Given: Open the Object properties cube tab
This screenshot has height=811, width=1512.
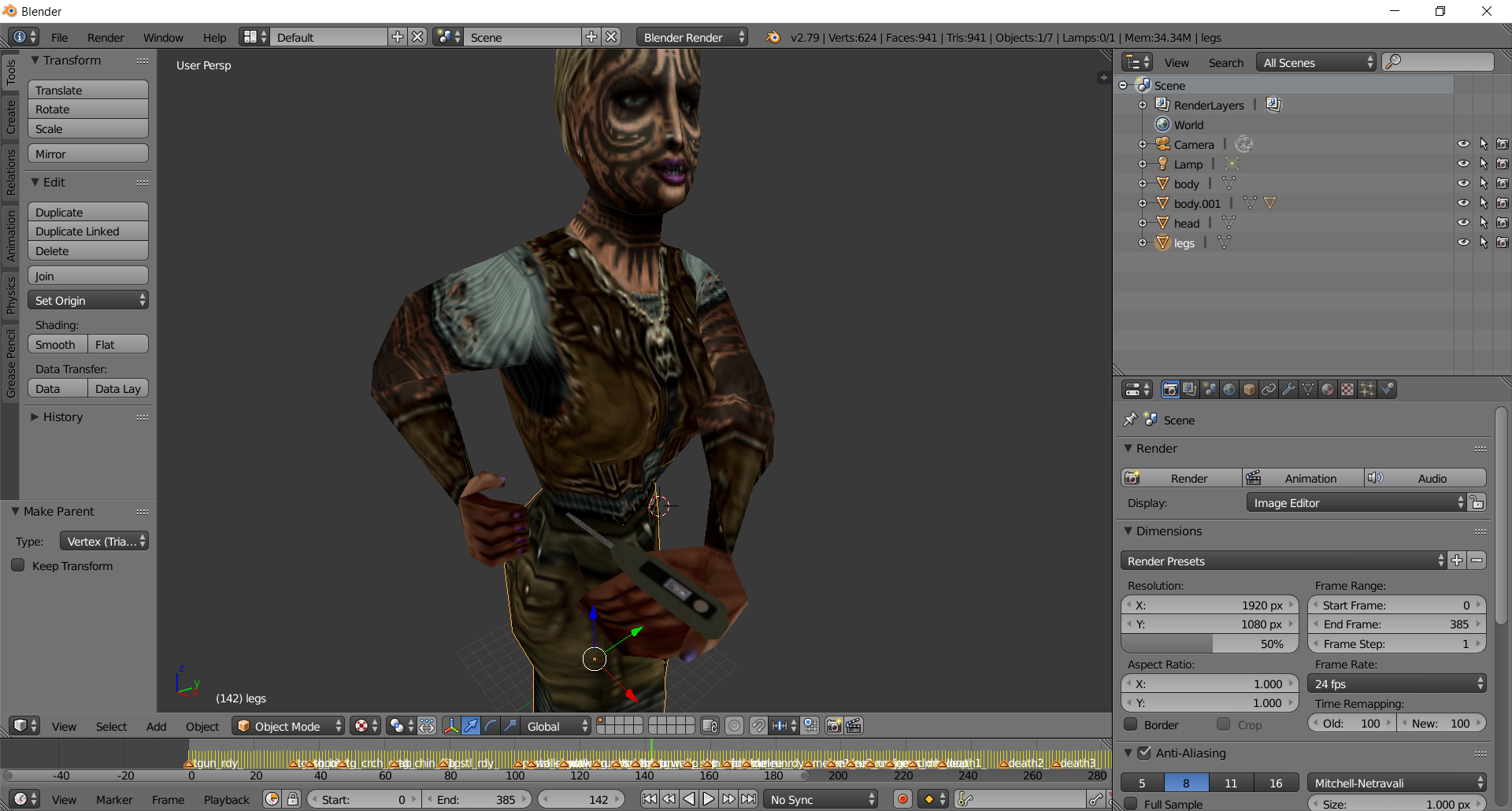Looking at the screenshot, I should coord(1249,390).
